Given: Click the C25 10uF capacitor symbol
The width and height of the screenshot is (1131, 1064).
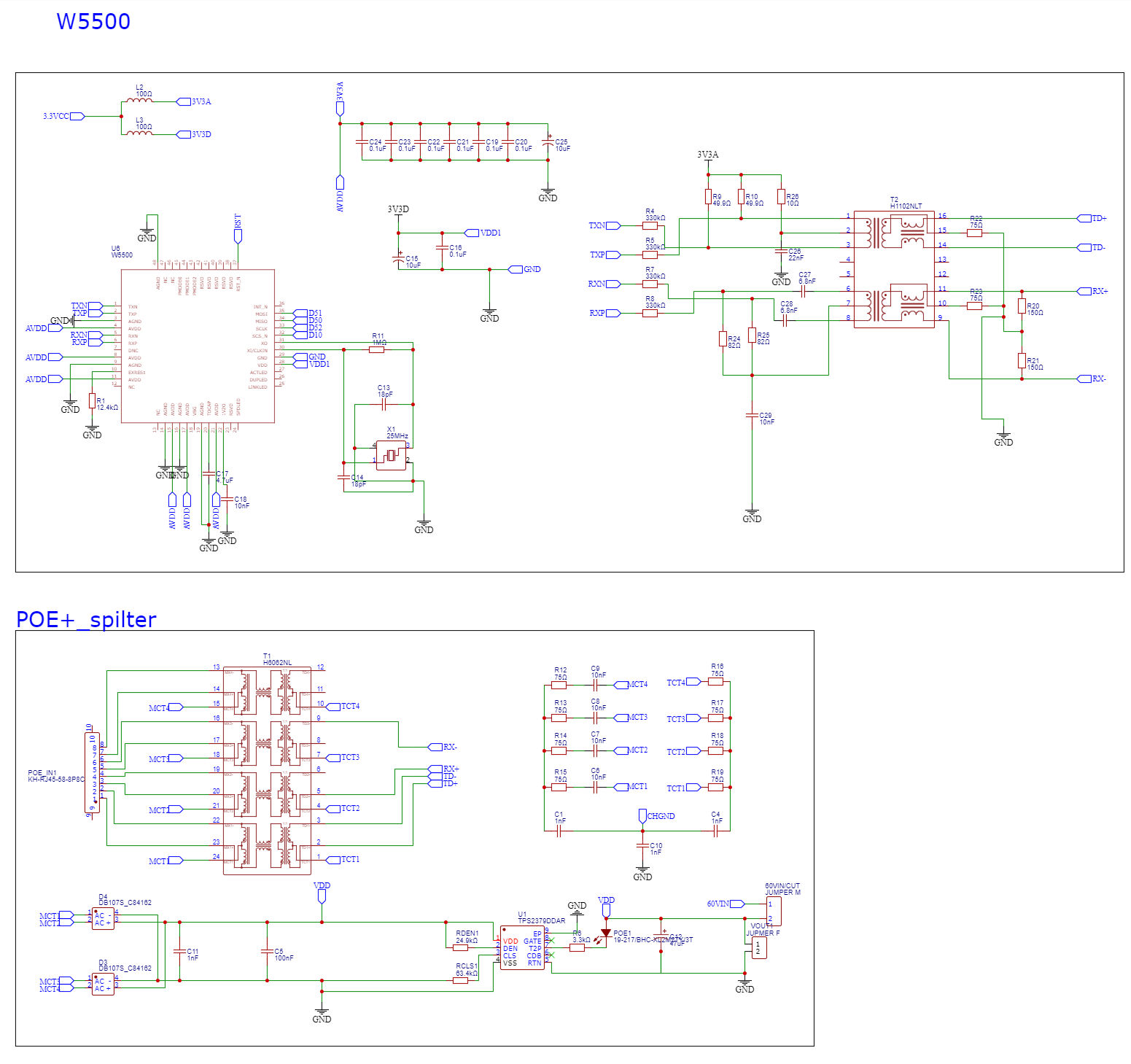Looking at the screenshot, I should (x=548, y=142).
